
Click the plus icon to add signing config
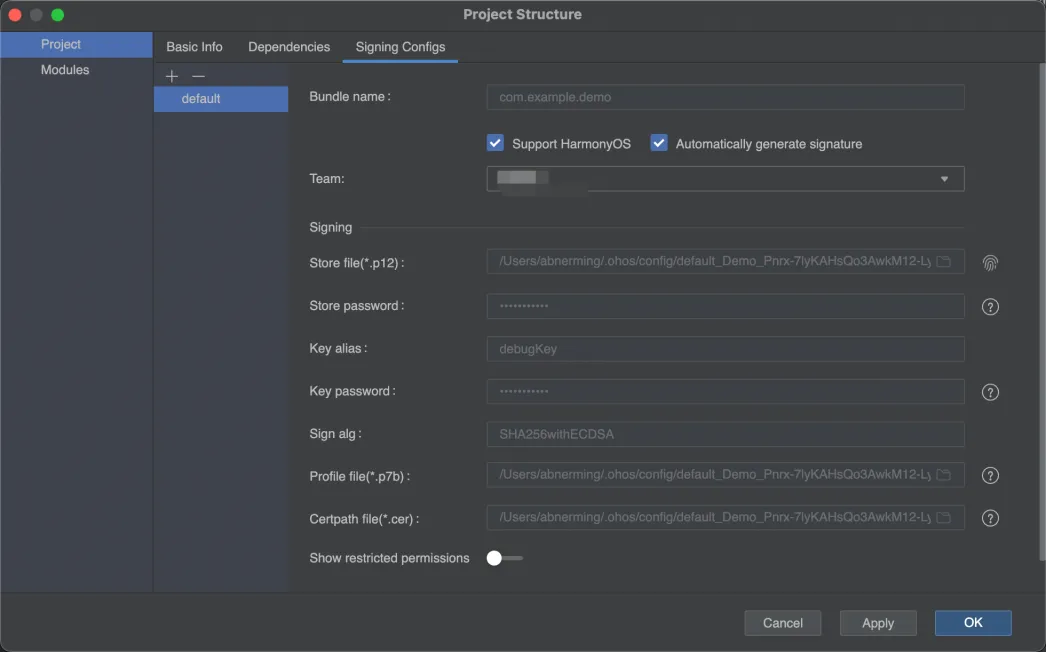click(172, 76)
